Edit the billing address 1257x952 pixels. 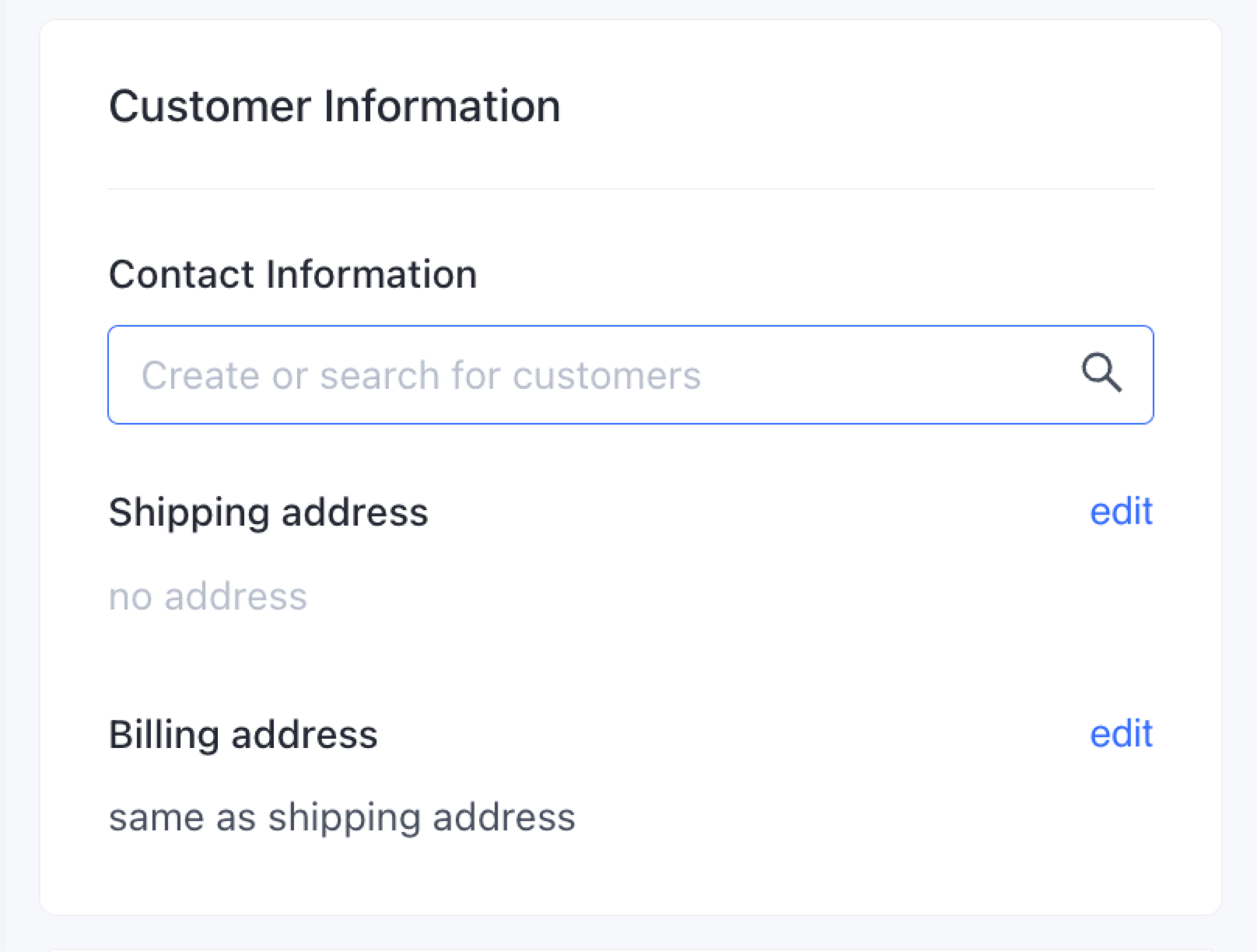pyautogui.click(x=1120, y=733)
